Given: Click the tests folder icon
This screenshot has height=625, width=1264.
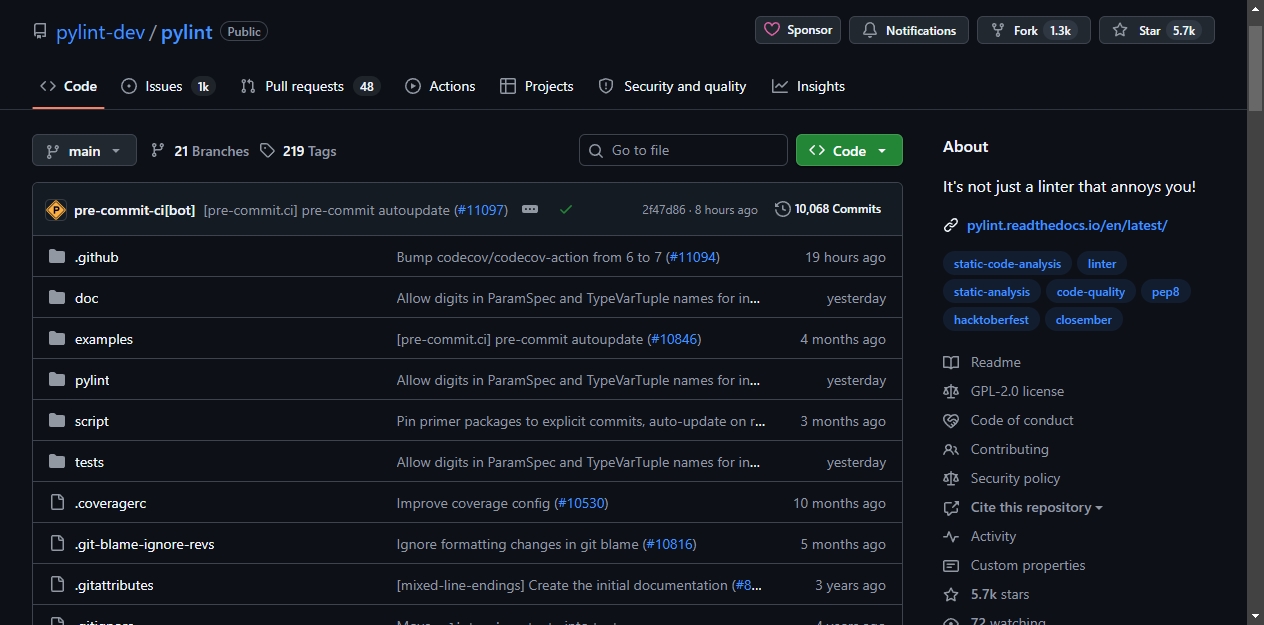Looking at the screenshot, I should [57, 462].
